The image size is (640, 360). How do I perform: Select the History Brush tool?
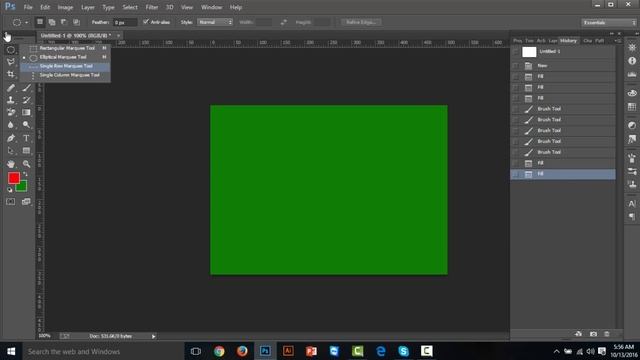pyautogui.click(x=27, y=100)
